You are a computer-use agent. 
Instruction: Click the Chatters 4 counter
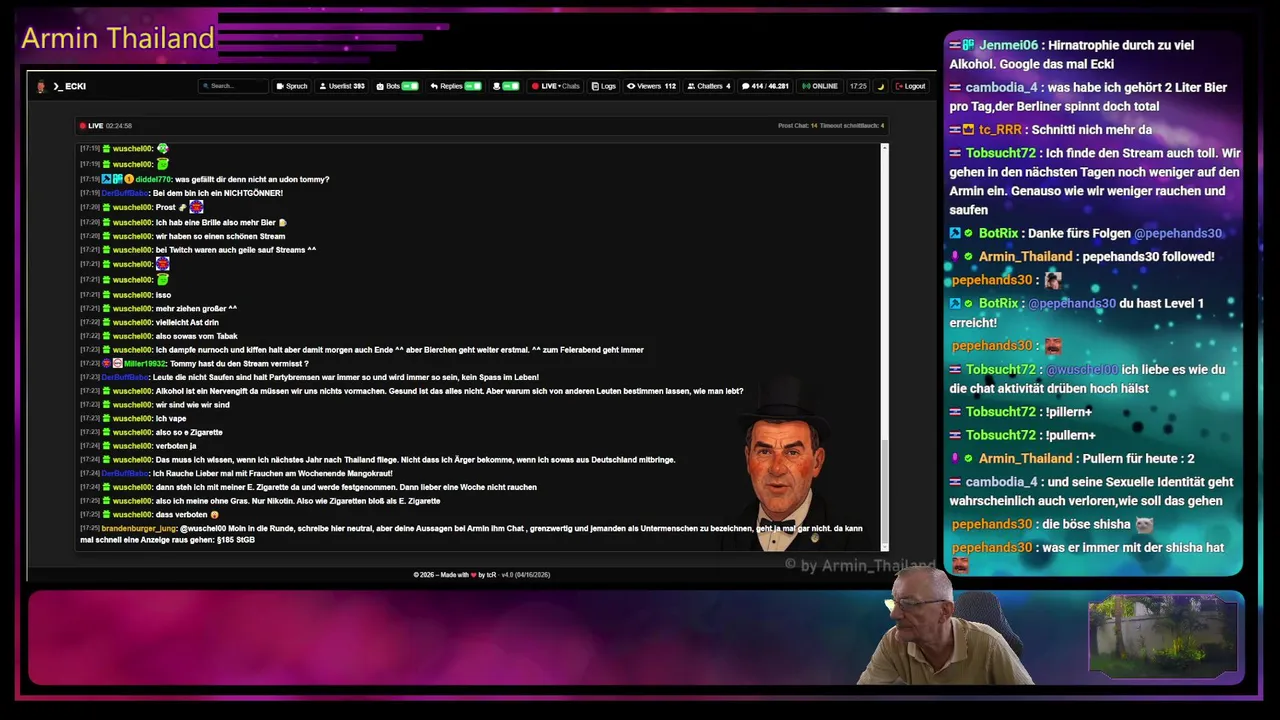[709, 86]
